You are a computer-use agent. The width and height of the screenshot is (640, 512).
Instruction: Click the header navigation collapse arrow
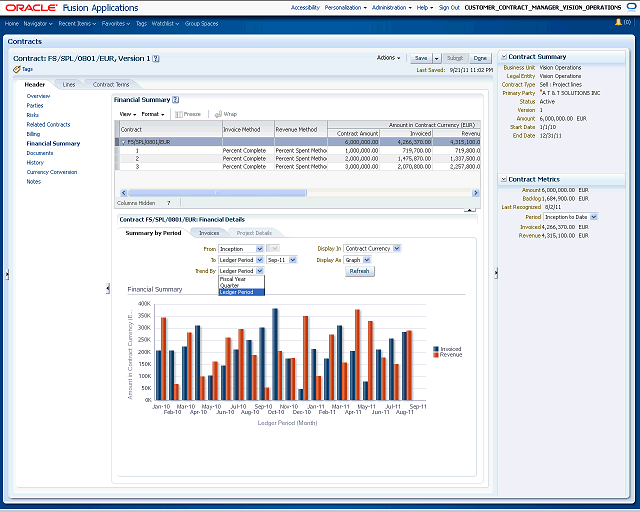(108, 289)
